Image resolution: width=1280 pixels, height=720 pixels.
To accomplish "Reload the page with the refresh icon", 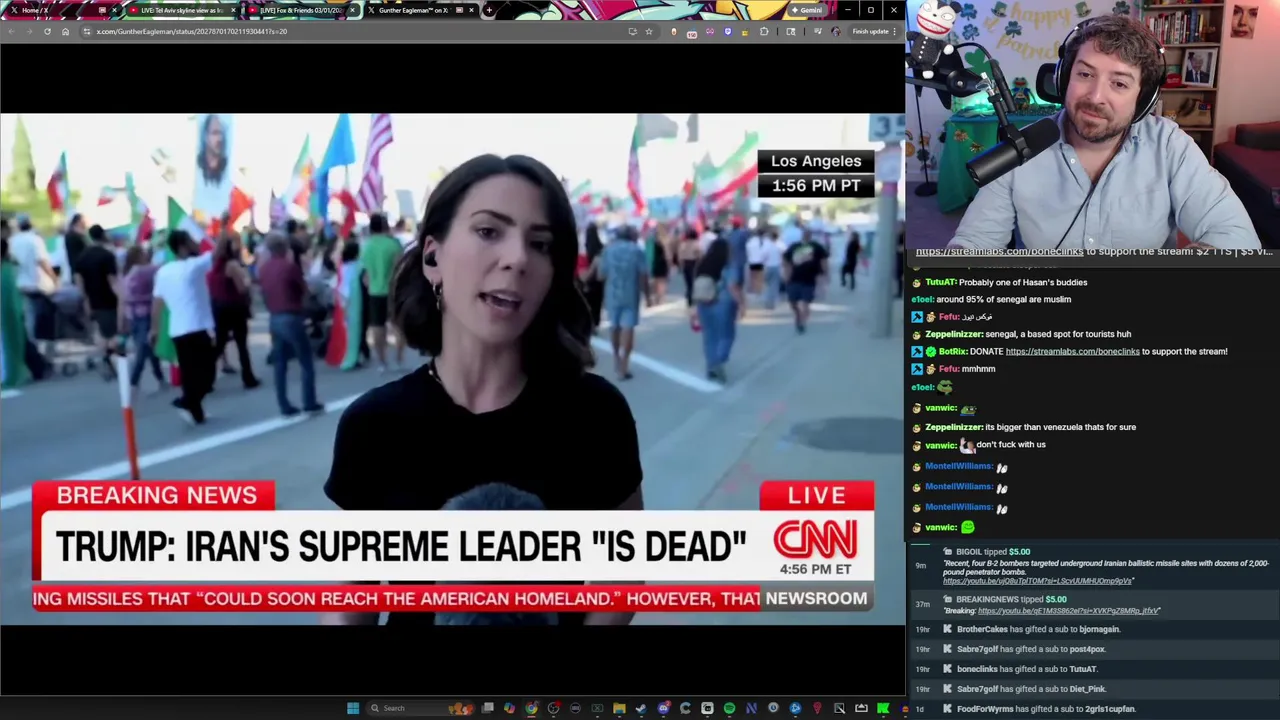I will [x=47, y=31].
